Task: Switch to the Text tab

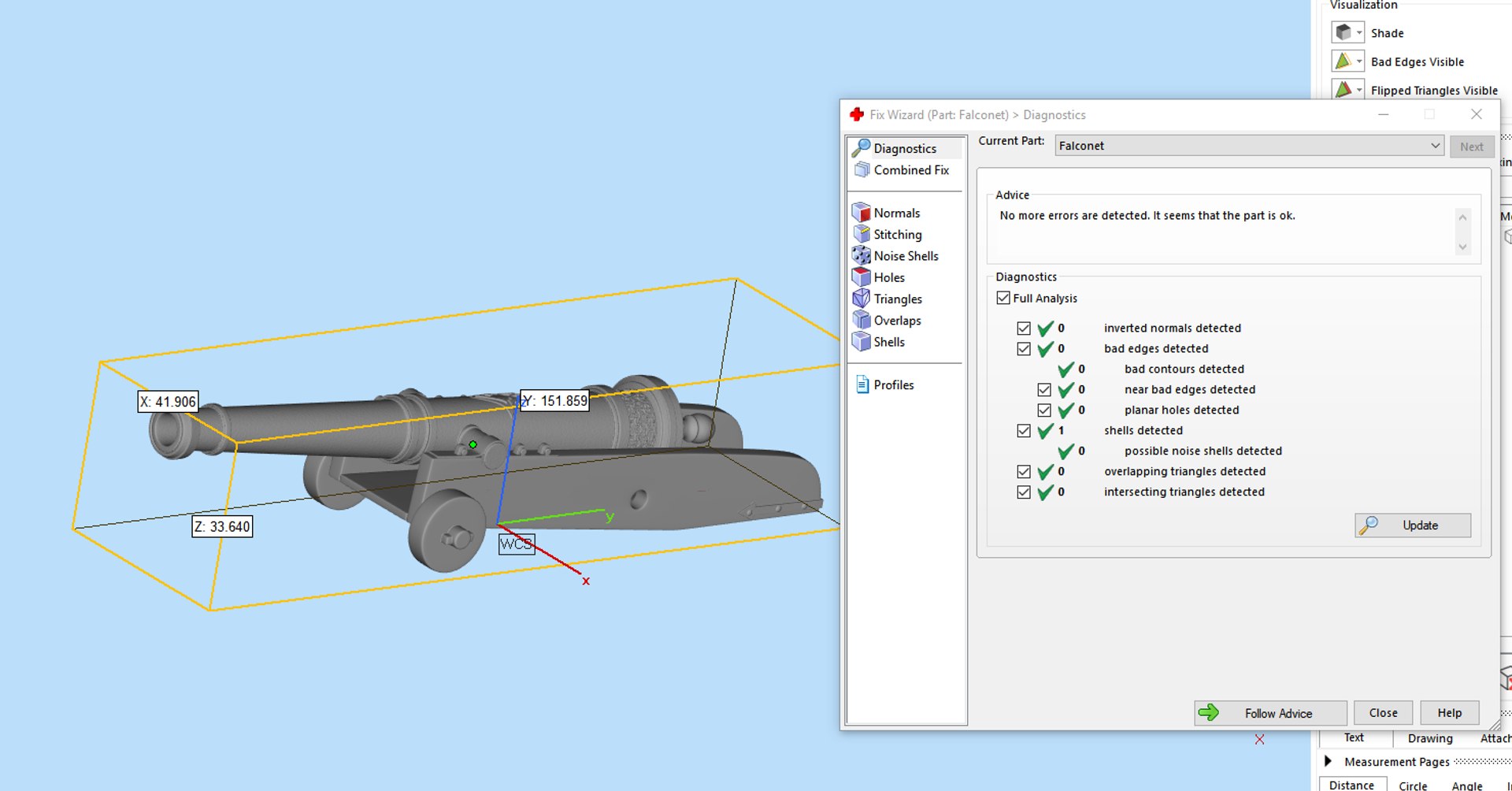Action: click(1354, 737)
